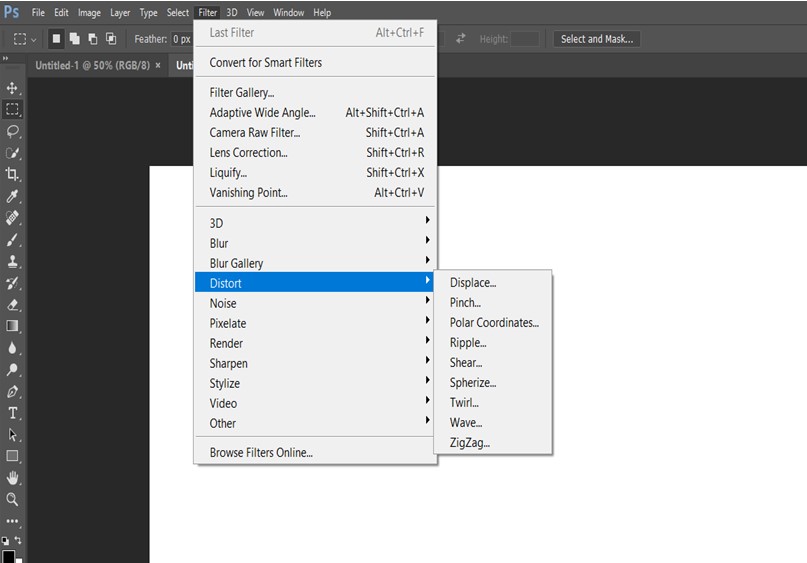The image size is (807, 563).
Task: Expand the Blur Gallery submenu
Action: coord(314,263)
